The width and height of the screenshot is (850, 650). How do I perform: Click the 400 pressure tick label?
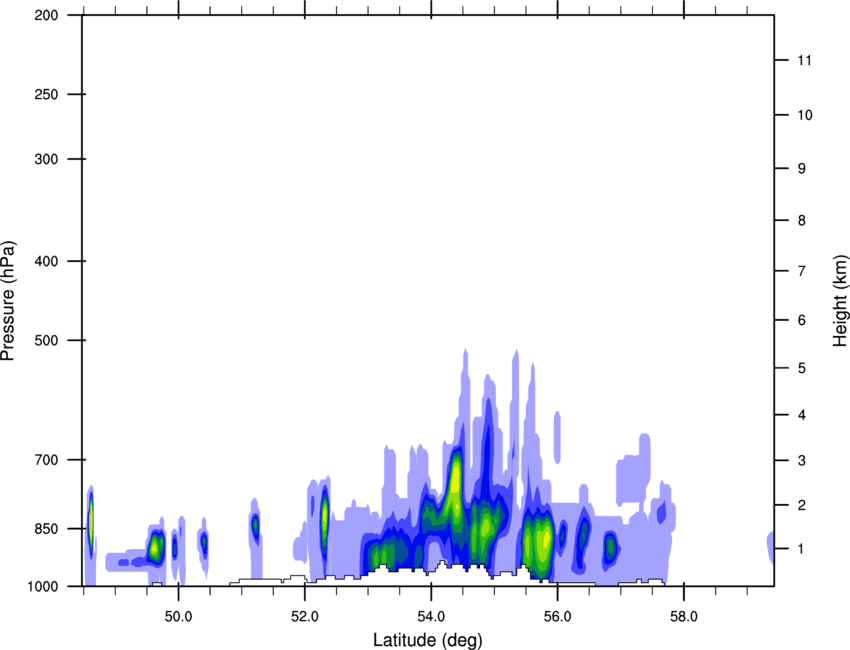[47, 261]
